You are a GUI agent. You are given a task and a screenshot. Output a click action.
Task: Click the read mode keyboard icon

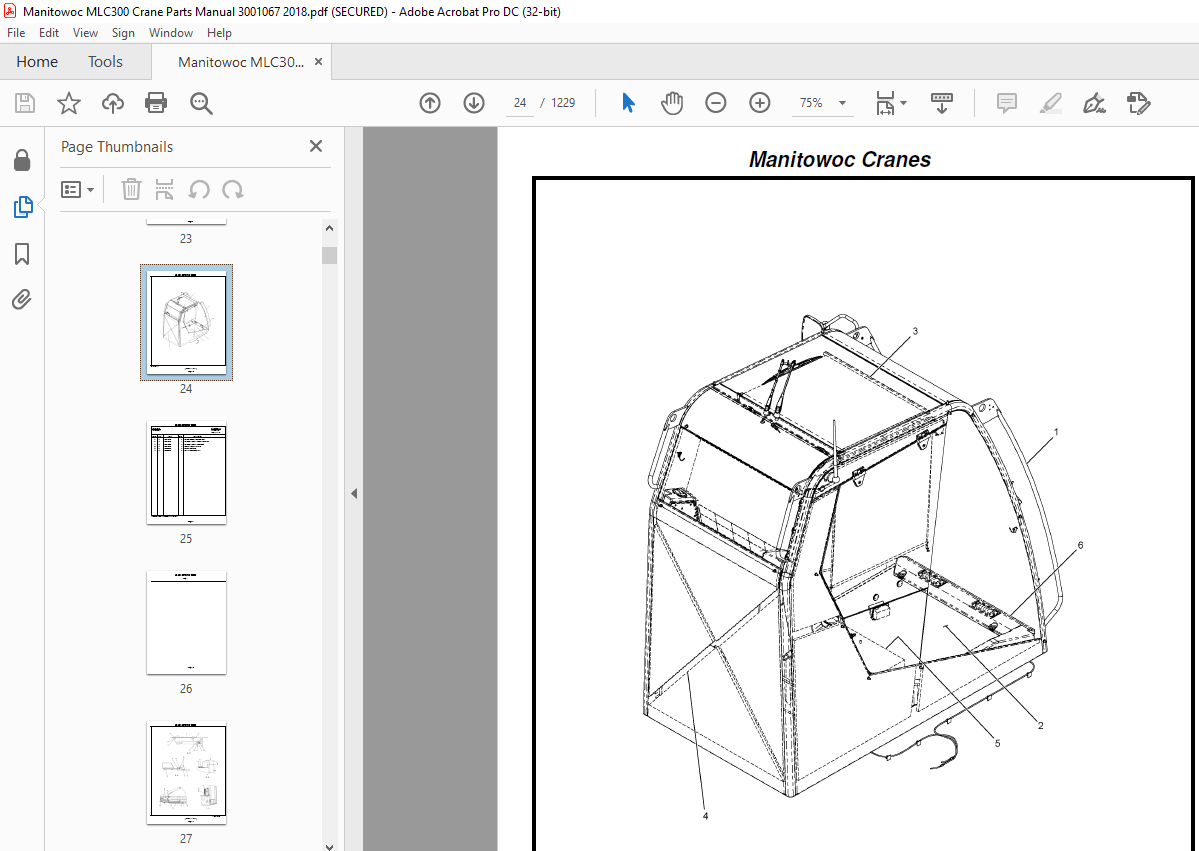coord(942,103)
